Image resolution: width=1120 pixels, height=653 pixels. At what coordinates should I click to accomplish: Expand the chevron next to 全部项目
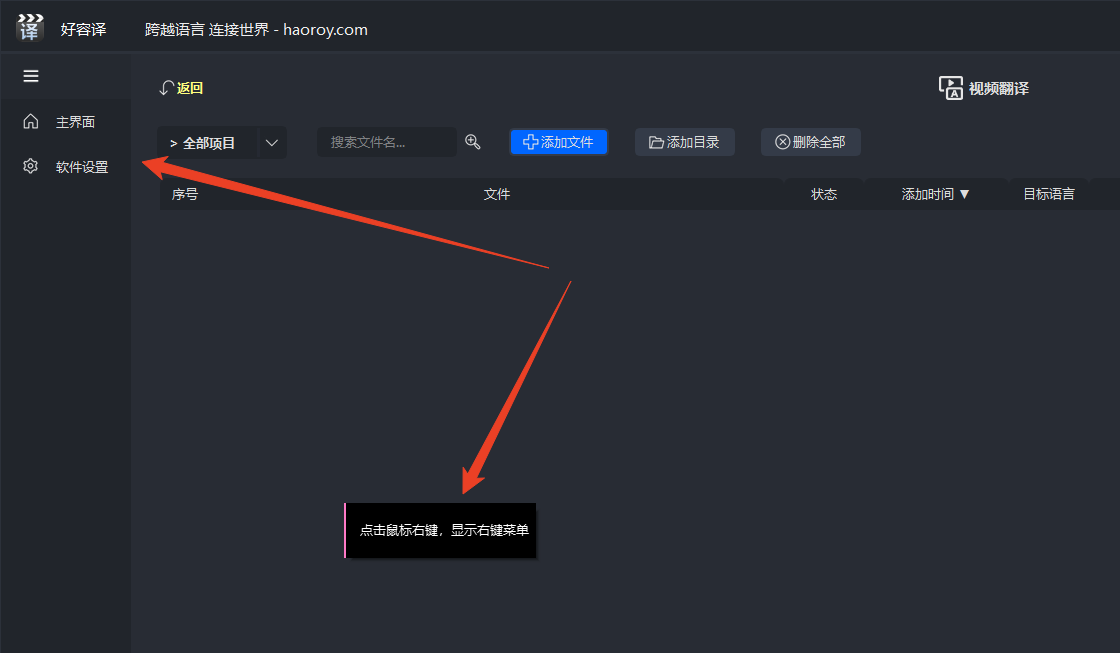(272, 143)
